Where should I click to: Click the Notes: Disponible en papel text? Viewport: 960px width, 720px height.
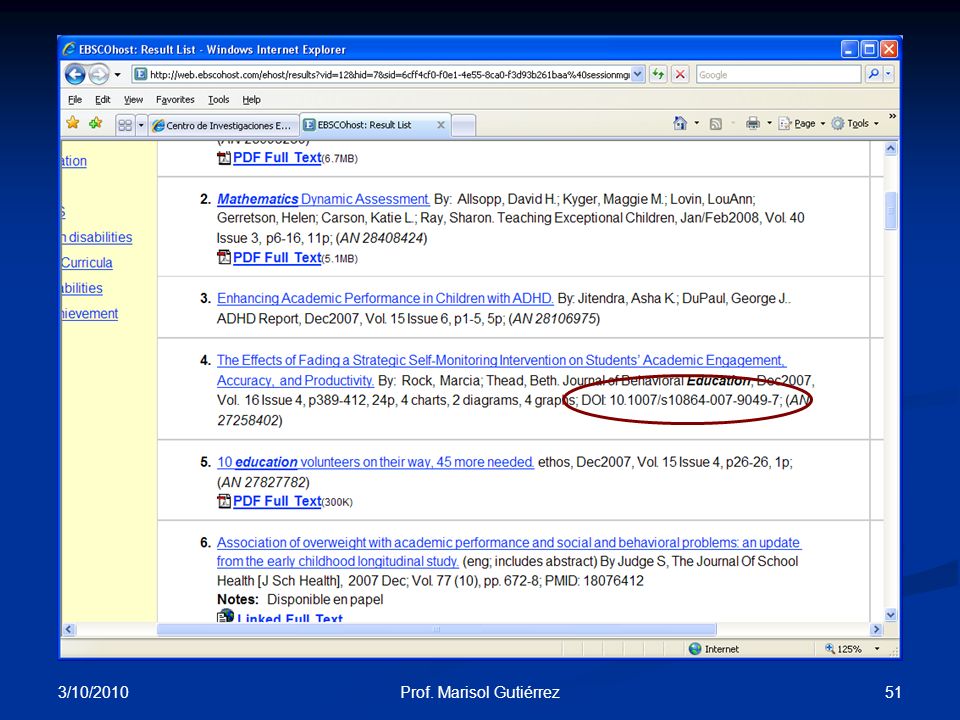coord(300,599)
